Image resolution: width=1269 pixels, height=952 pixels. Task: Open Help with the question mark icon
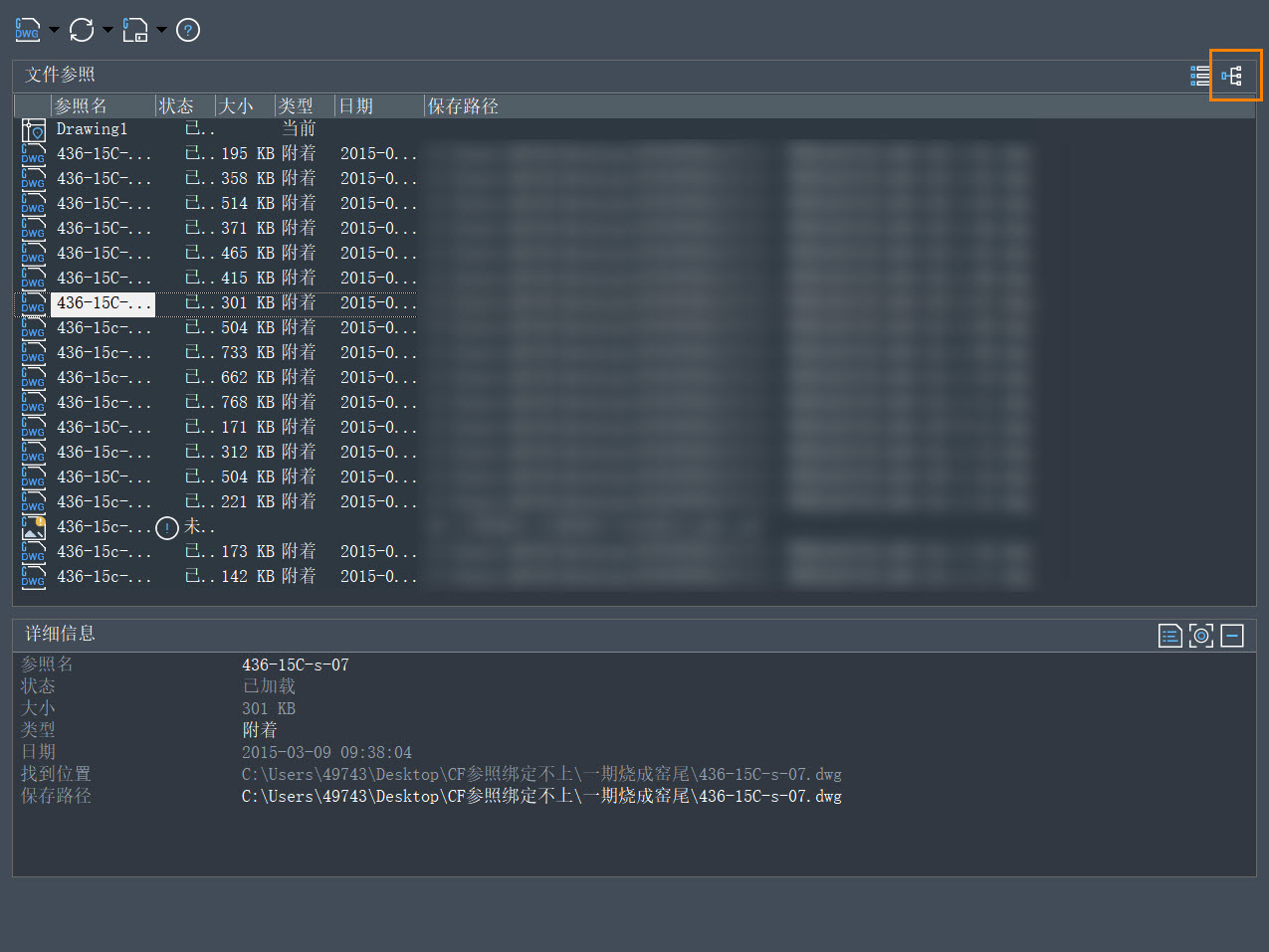pos(188,31)
